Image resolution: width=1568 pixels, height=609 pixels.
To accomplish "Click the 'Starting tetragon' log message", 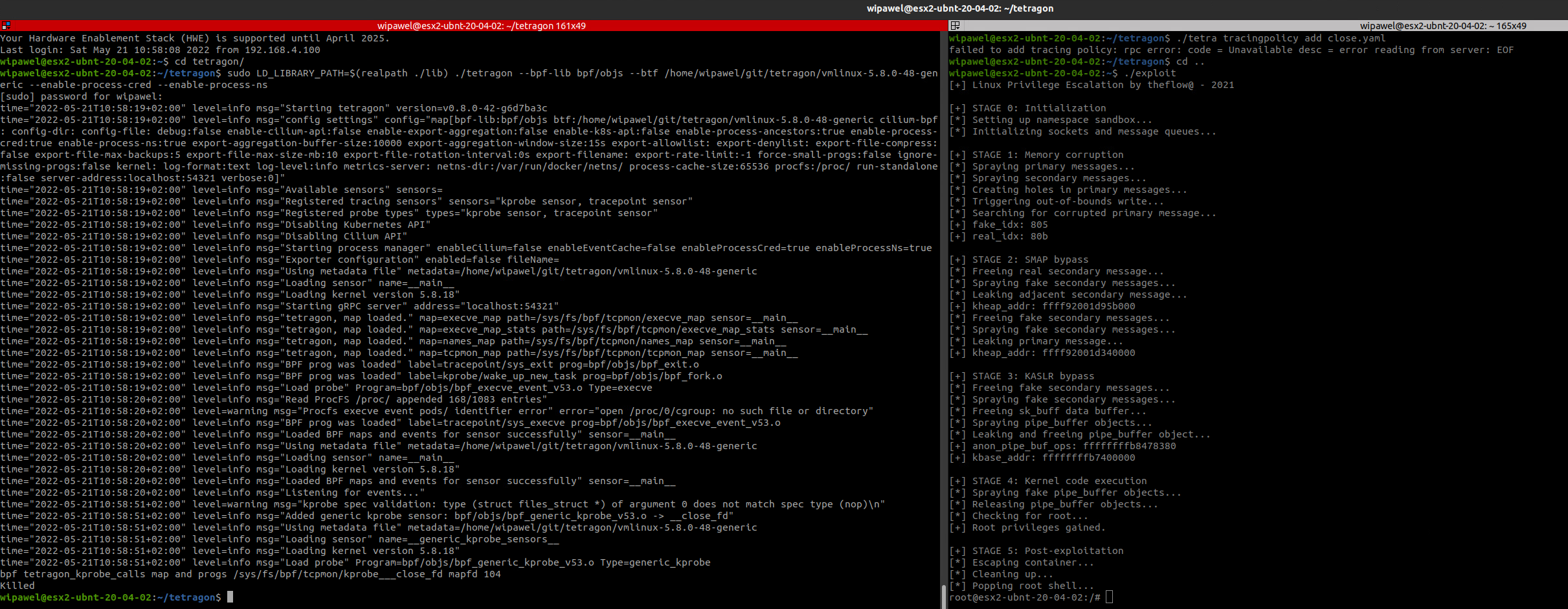I will pyautogui.click(x=274, y=108).
